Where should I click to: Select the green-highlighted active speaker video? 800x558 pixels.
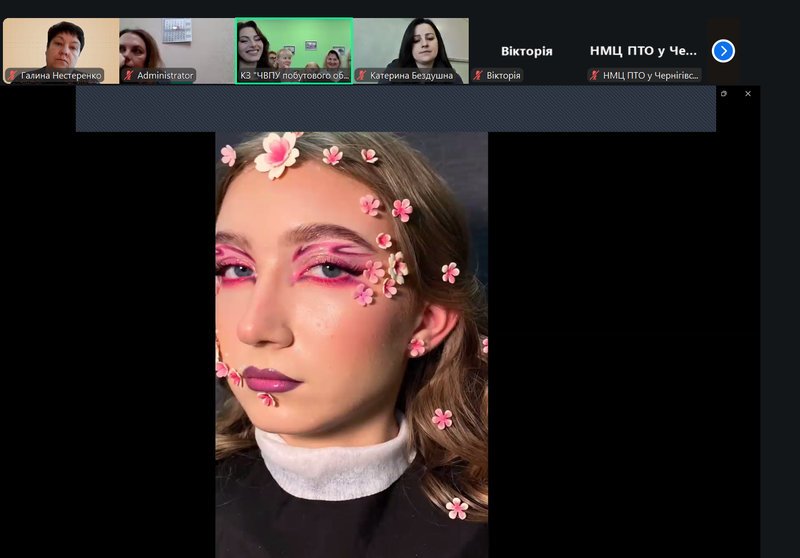click(294, 44)
